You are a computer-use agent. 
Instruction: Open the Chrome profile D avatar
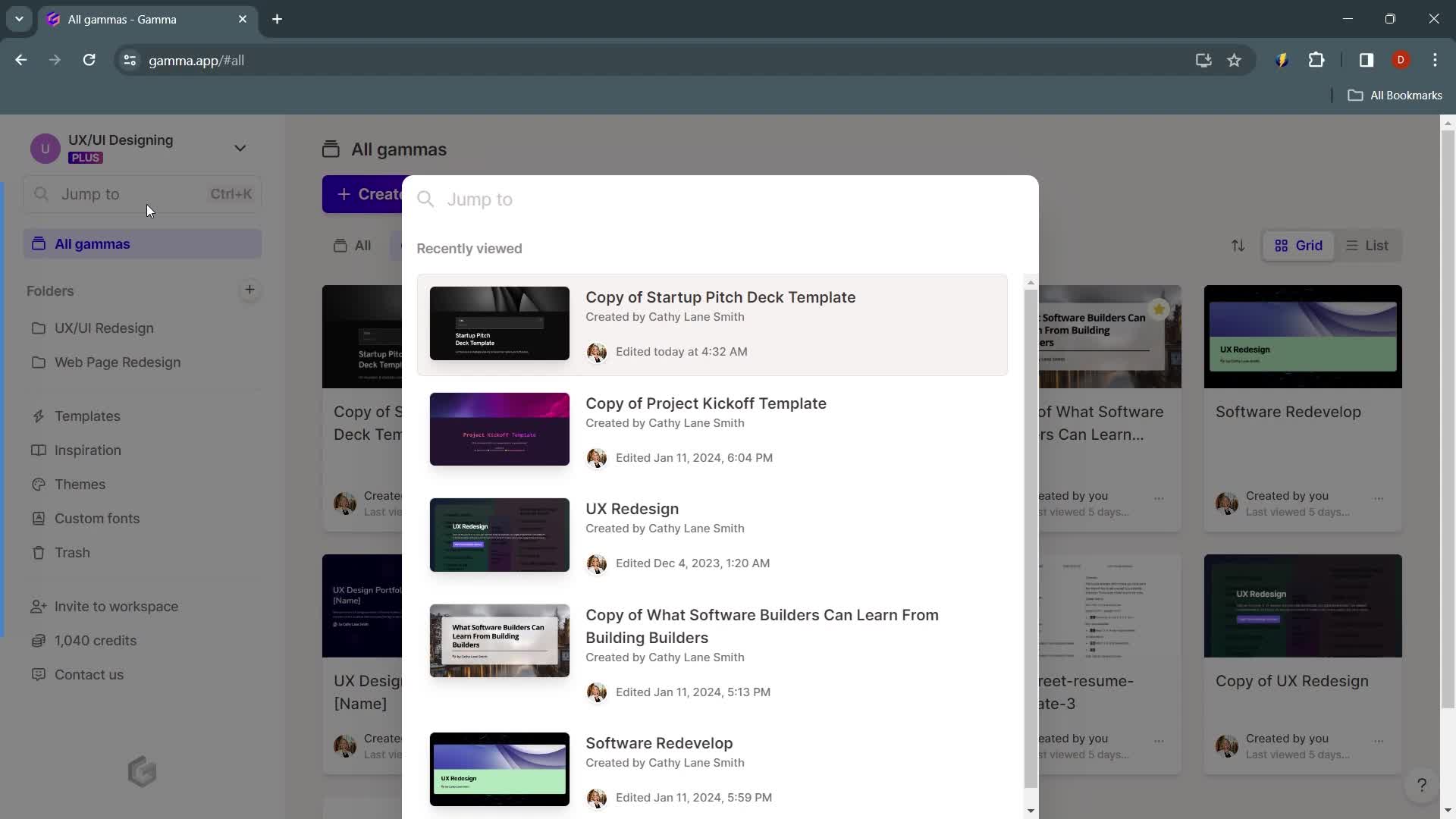click(1401, 60)
